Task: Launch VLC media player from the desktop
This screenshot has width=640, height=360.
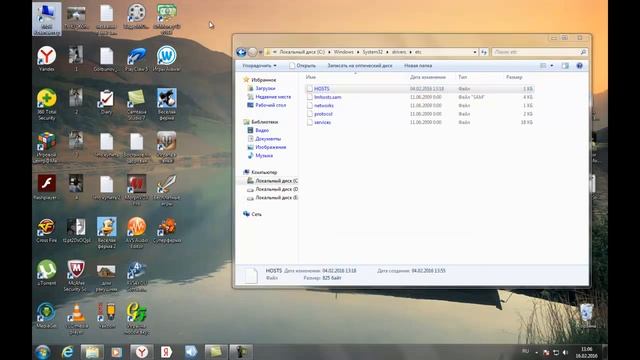Action: [x=76, y=318]
